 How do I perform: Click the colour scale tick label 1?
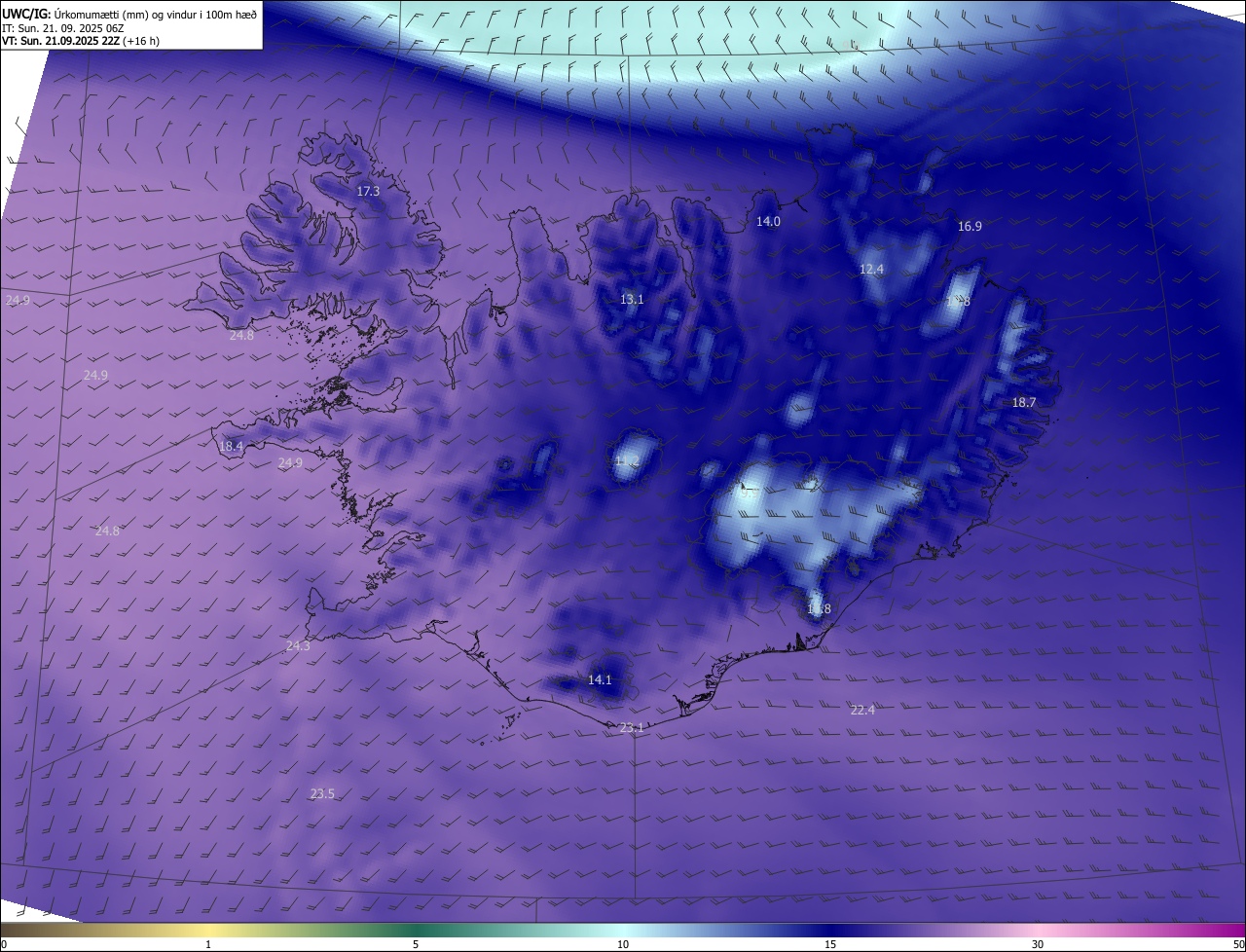click(x=208, y=945)
